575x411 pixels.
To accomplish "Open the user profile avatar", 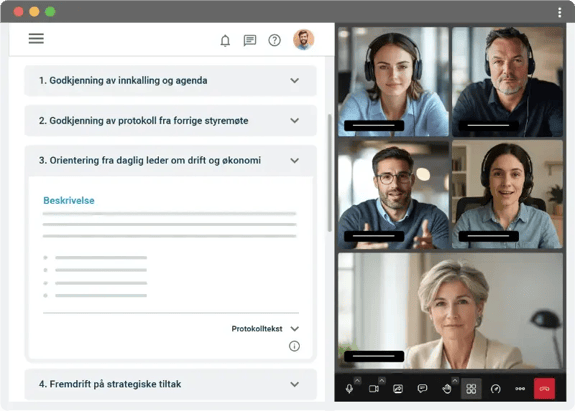I will [x=304, y=39].
